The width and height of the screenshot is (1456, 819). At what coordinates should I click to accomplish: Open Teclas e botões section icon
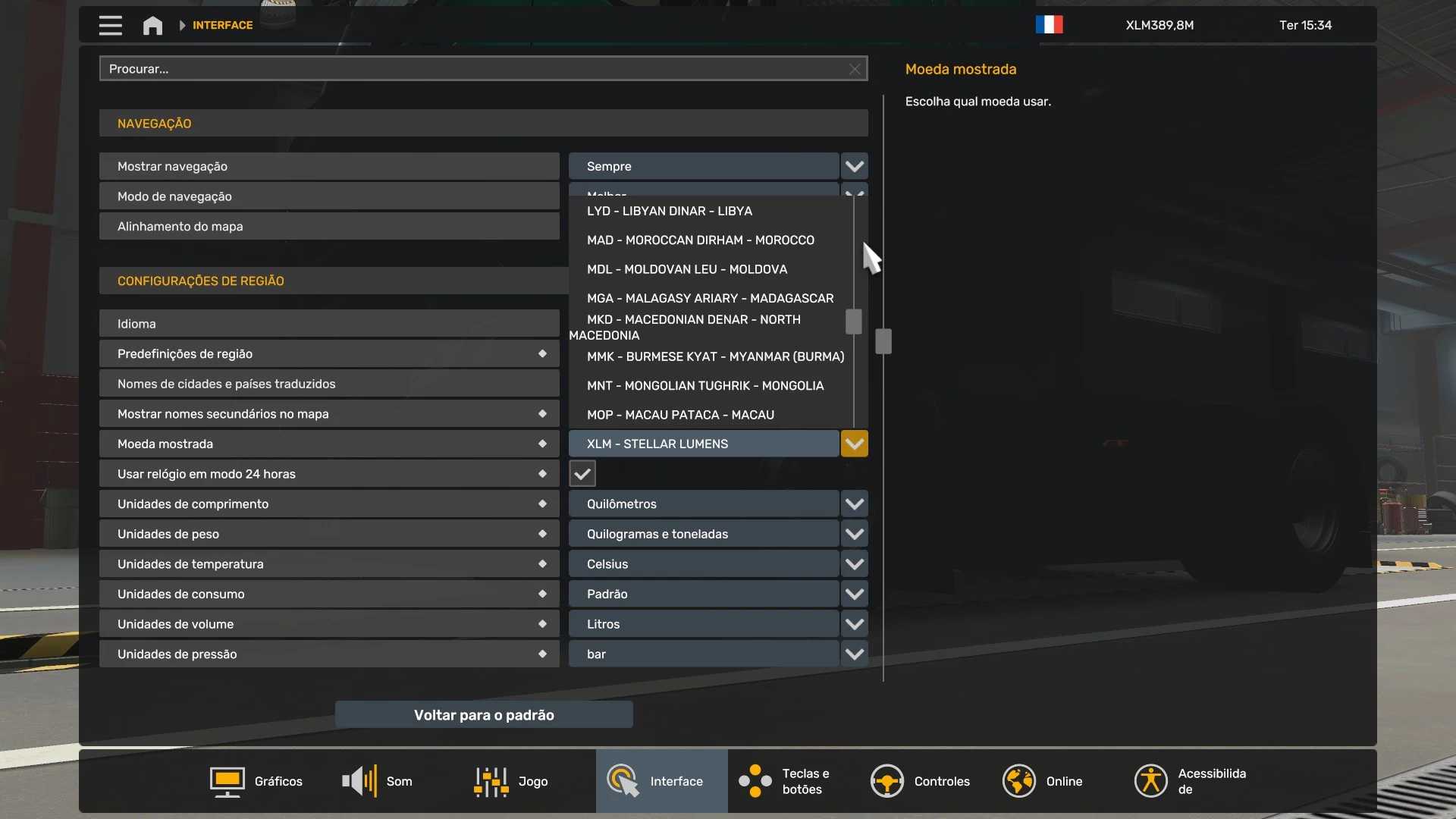click(755, 781)
